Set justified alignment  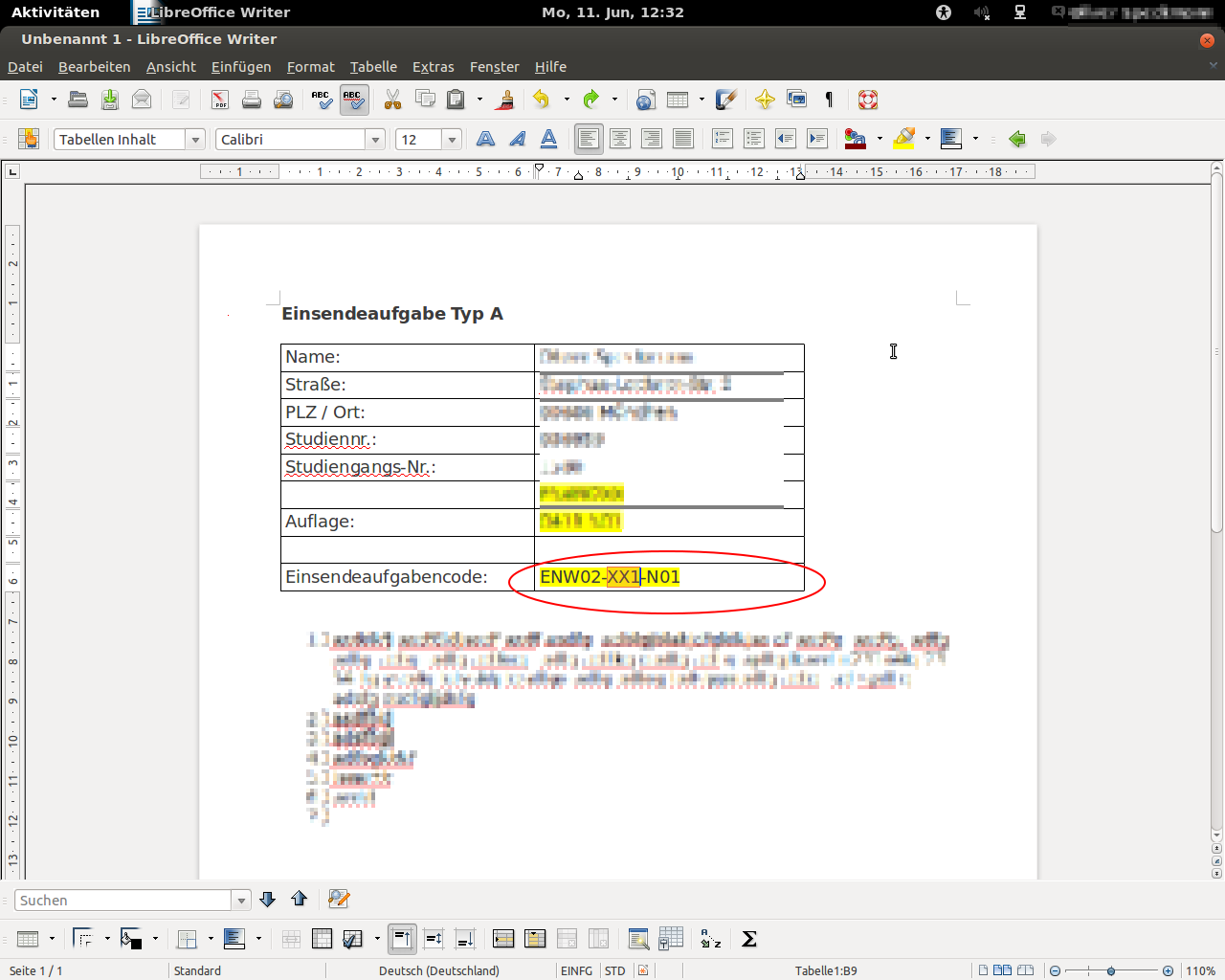tap(683, 140)
